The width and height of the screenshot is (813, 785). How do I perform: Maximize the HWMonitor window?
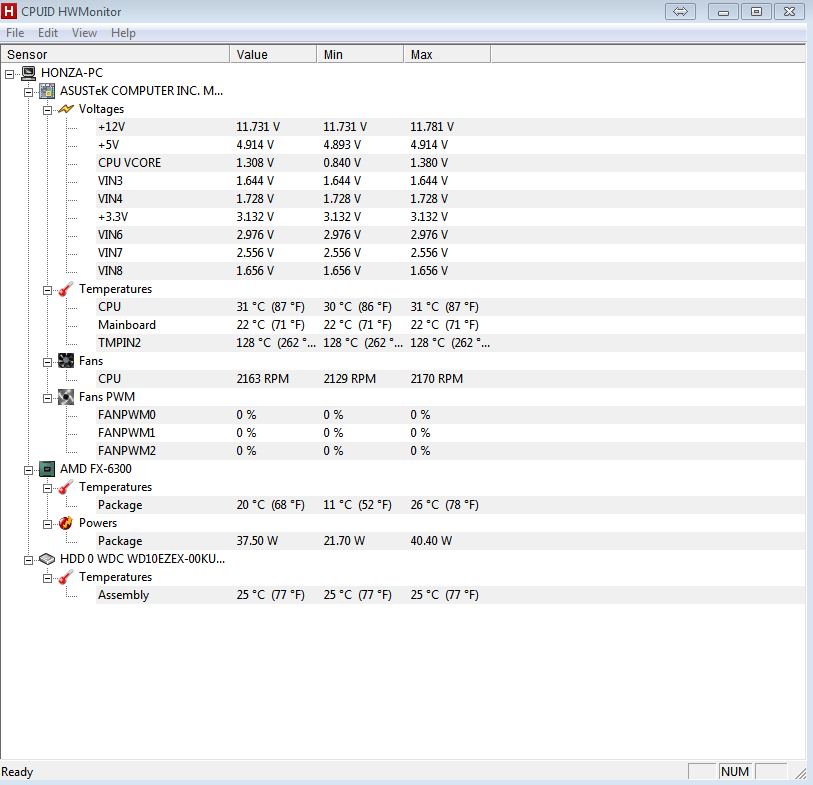point(756,11)
